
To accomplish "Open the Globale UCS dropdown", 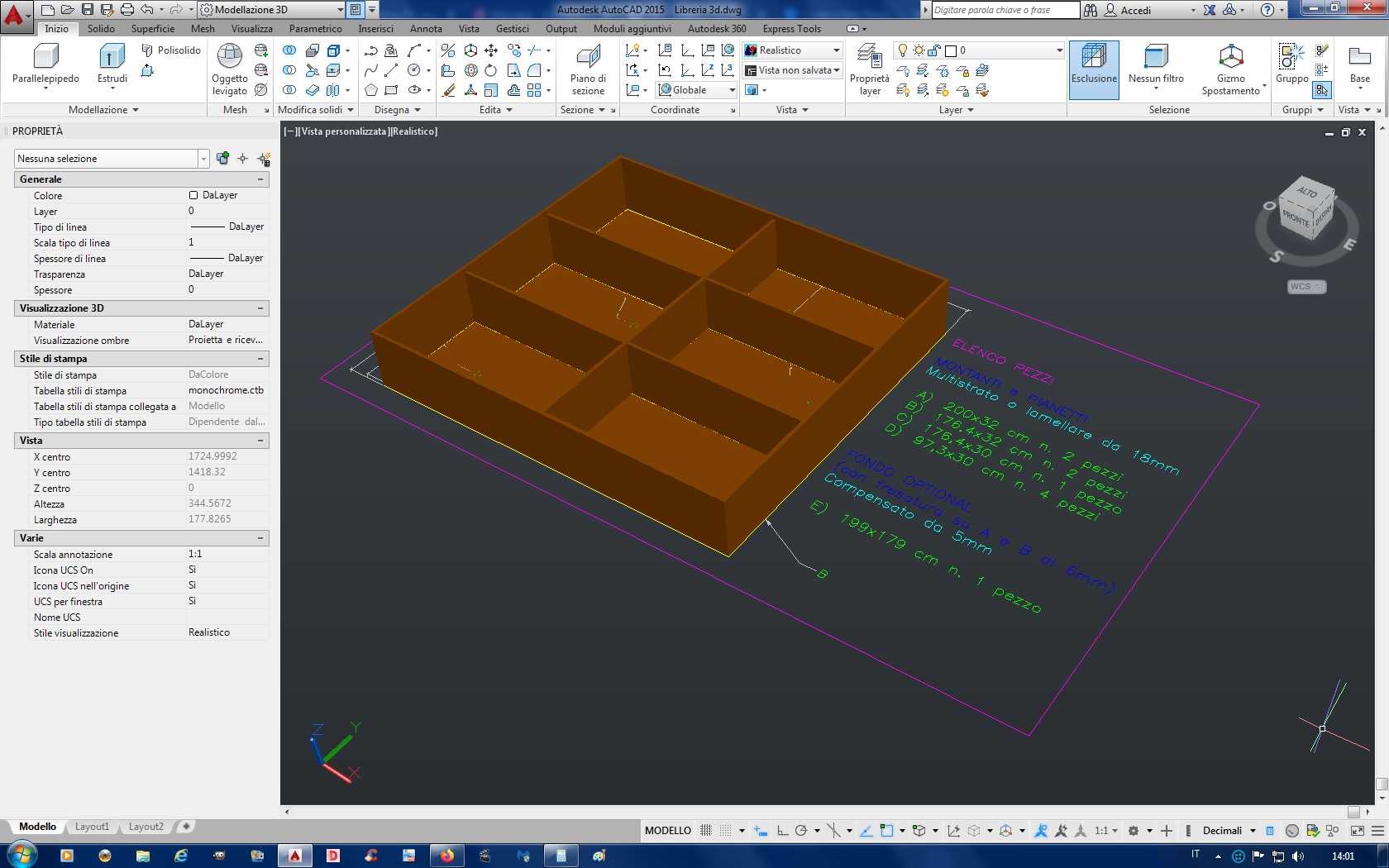I will (697, 90).
